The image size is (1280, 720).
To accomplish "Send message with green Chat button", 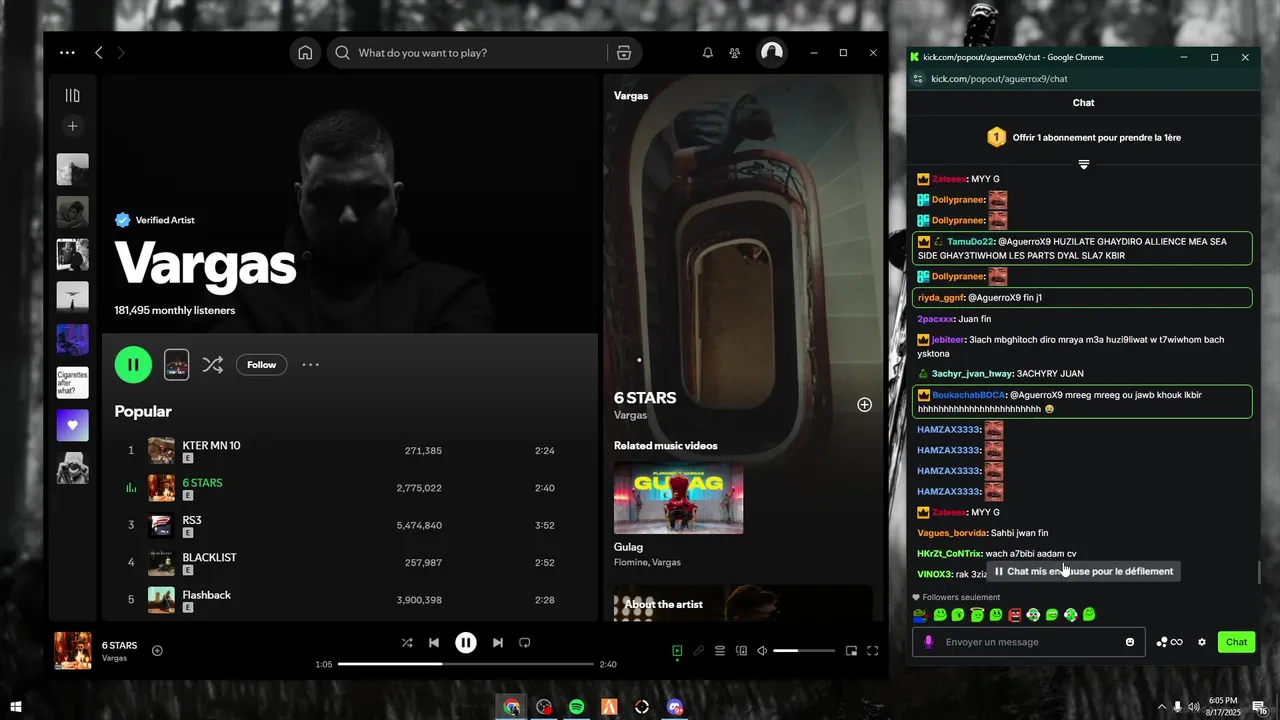I will click(1237, 642).
